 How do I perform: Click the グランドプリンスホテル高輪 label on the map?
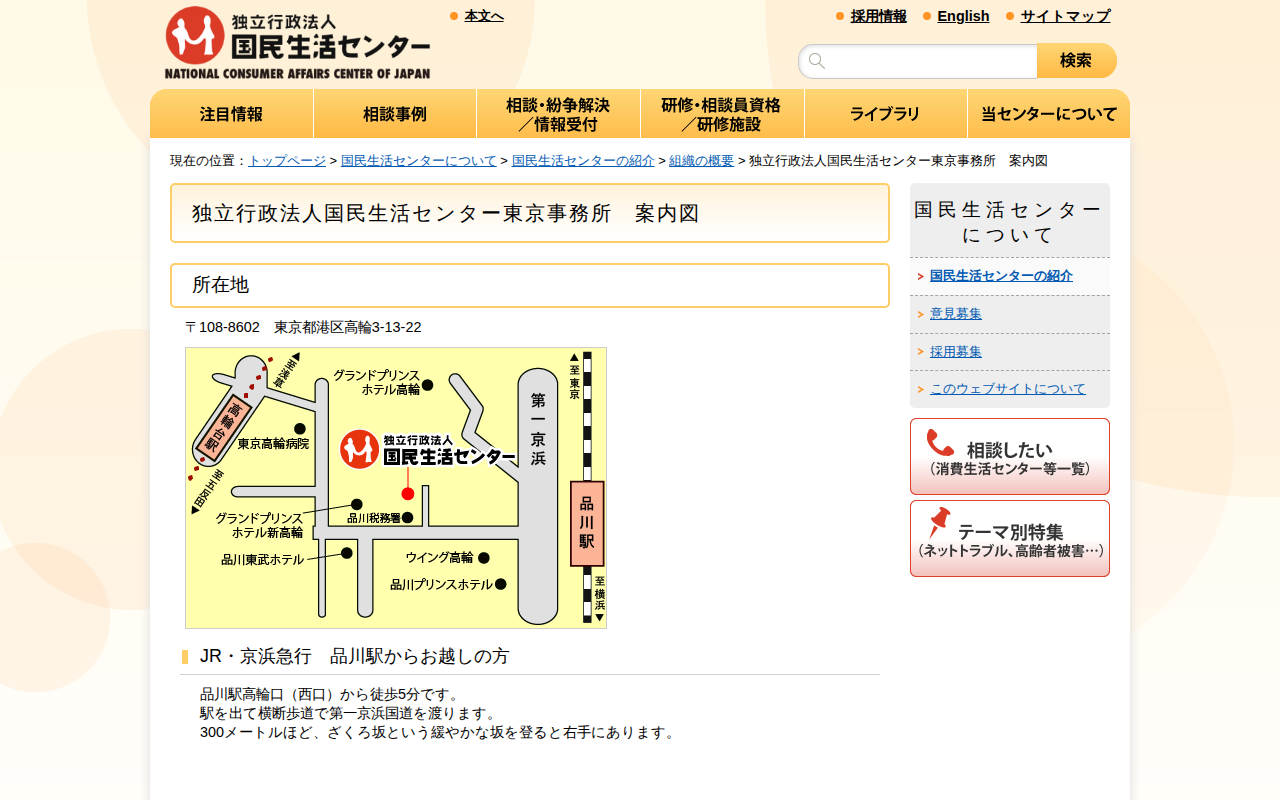point(377,382)
